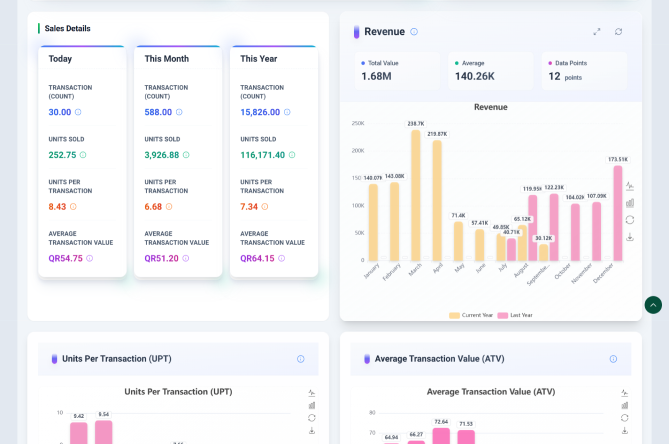
Task: Click the March revenue bar
Action: (x=415, y=196)
